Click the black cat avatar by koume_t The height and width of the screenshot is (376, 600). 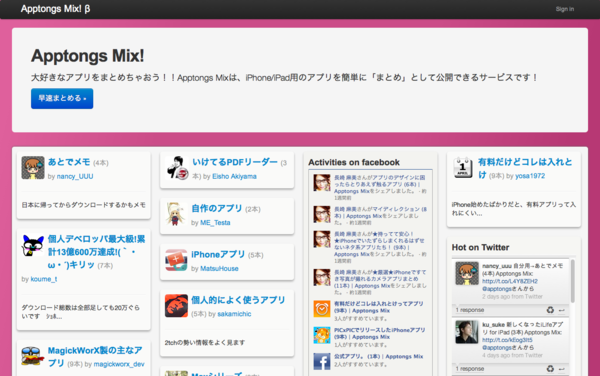(x=33, y=246)
